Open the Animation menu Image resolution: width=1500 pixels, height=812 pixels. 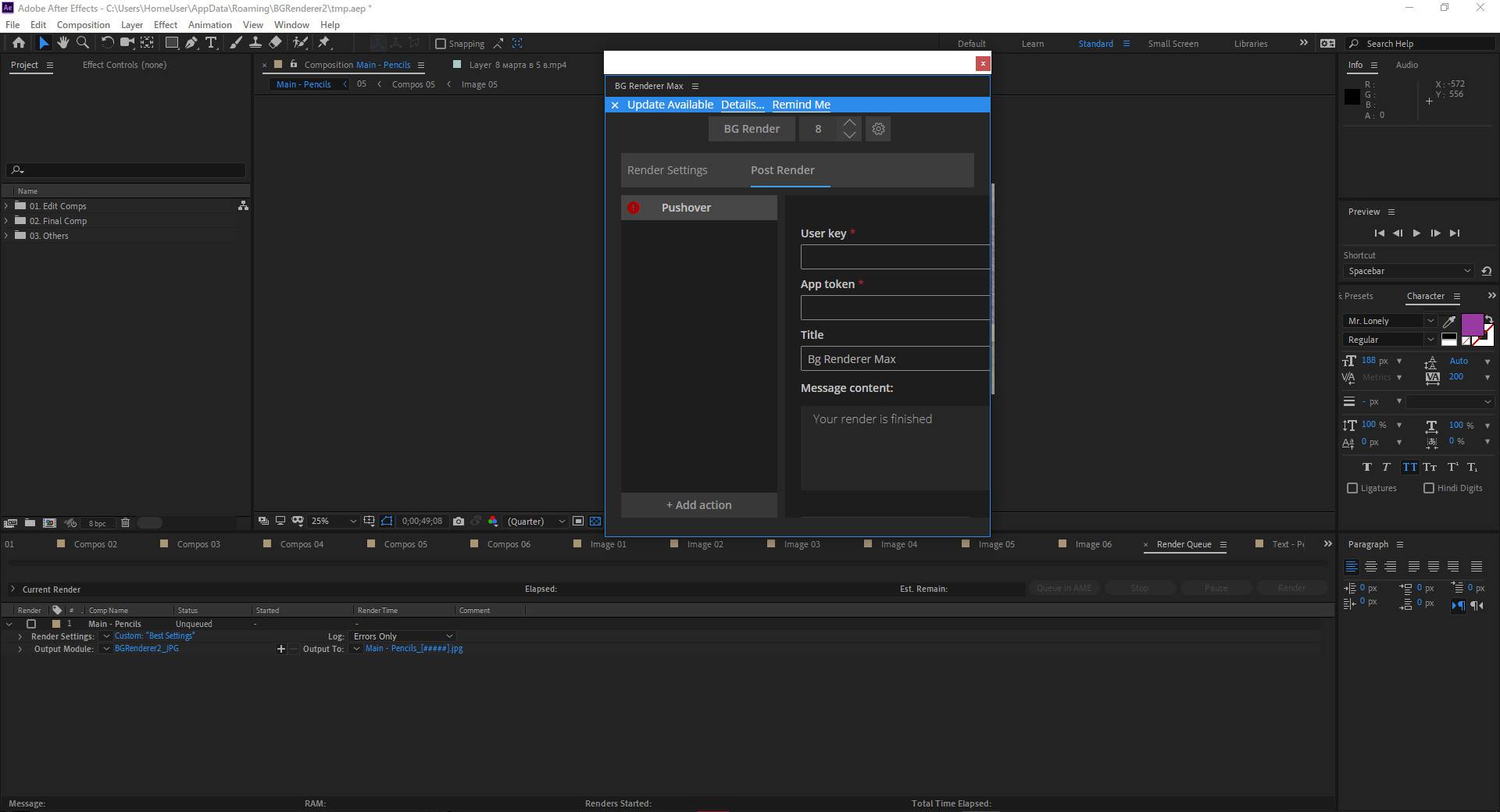coord(209,24)
